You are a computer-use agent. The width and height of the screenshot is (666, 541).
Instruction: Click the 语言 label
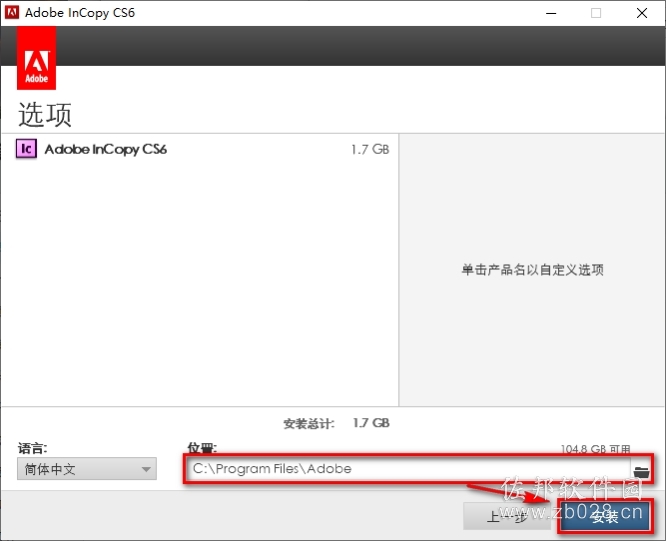[x=32, y=448]
